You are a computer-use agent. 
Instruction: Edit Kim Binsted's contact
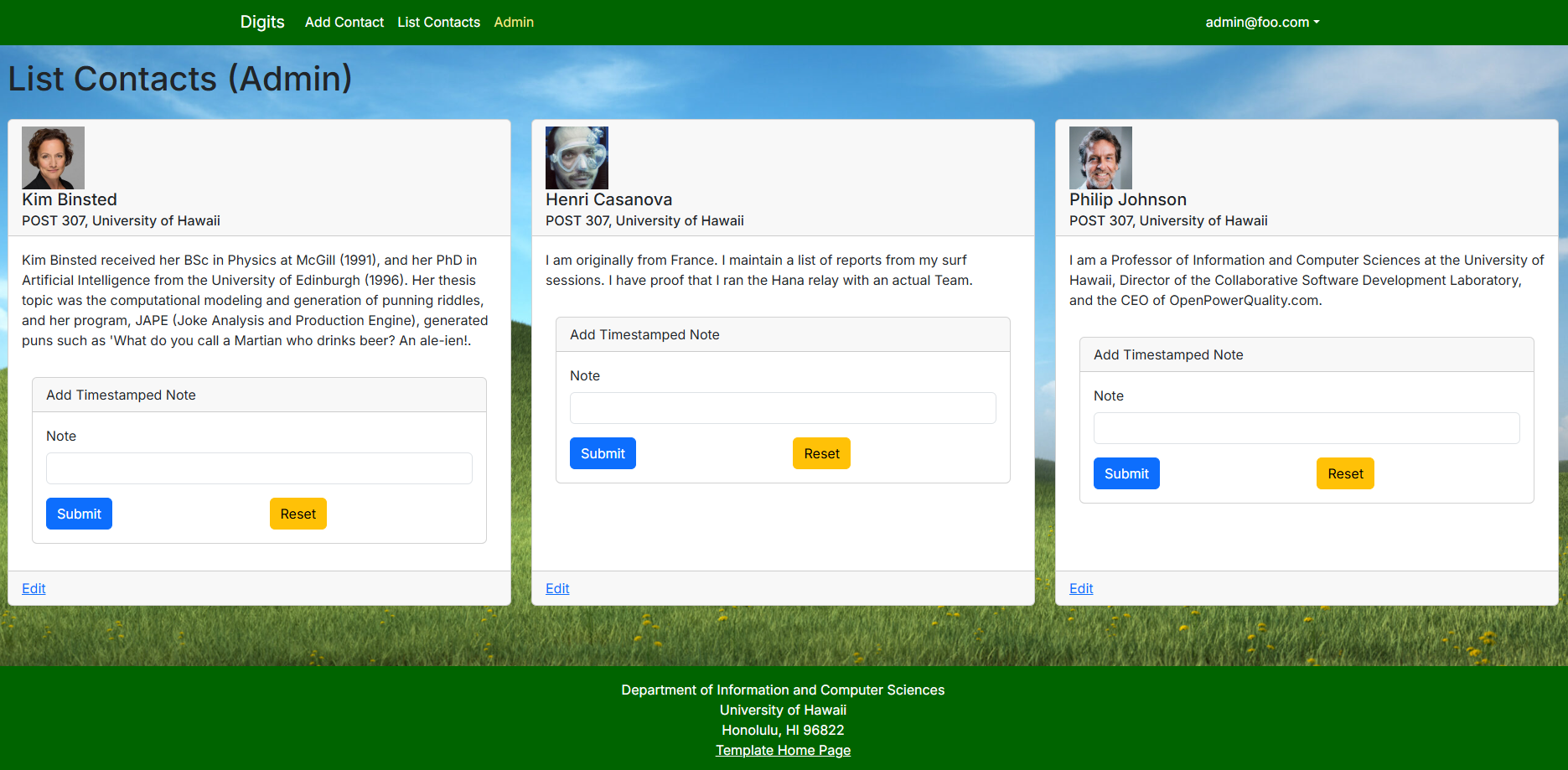34,588
